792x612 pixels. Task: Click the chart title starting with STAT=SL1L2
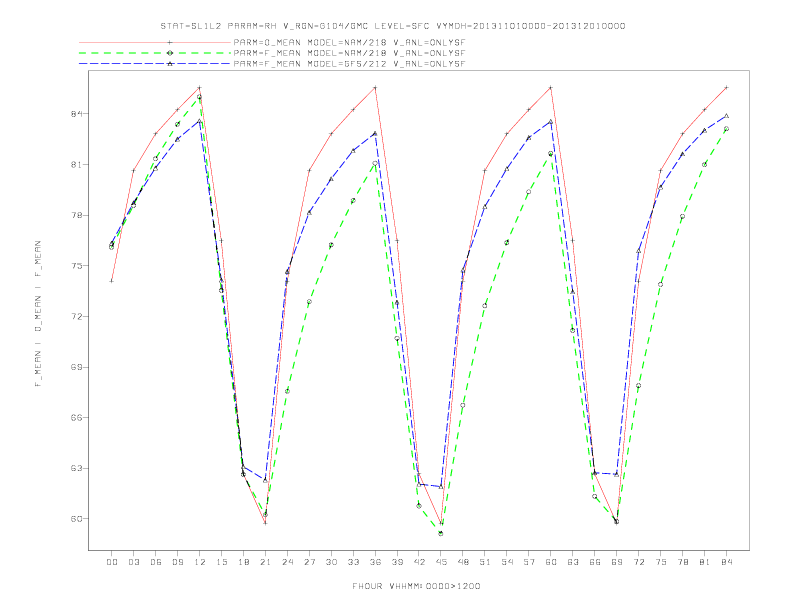(x=392, y=26)
